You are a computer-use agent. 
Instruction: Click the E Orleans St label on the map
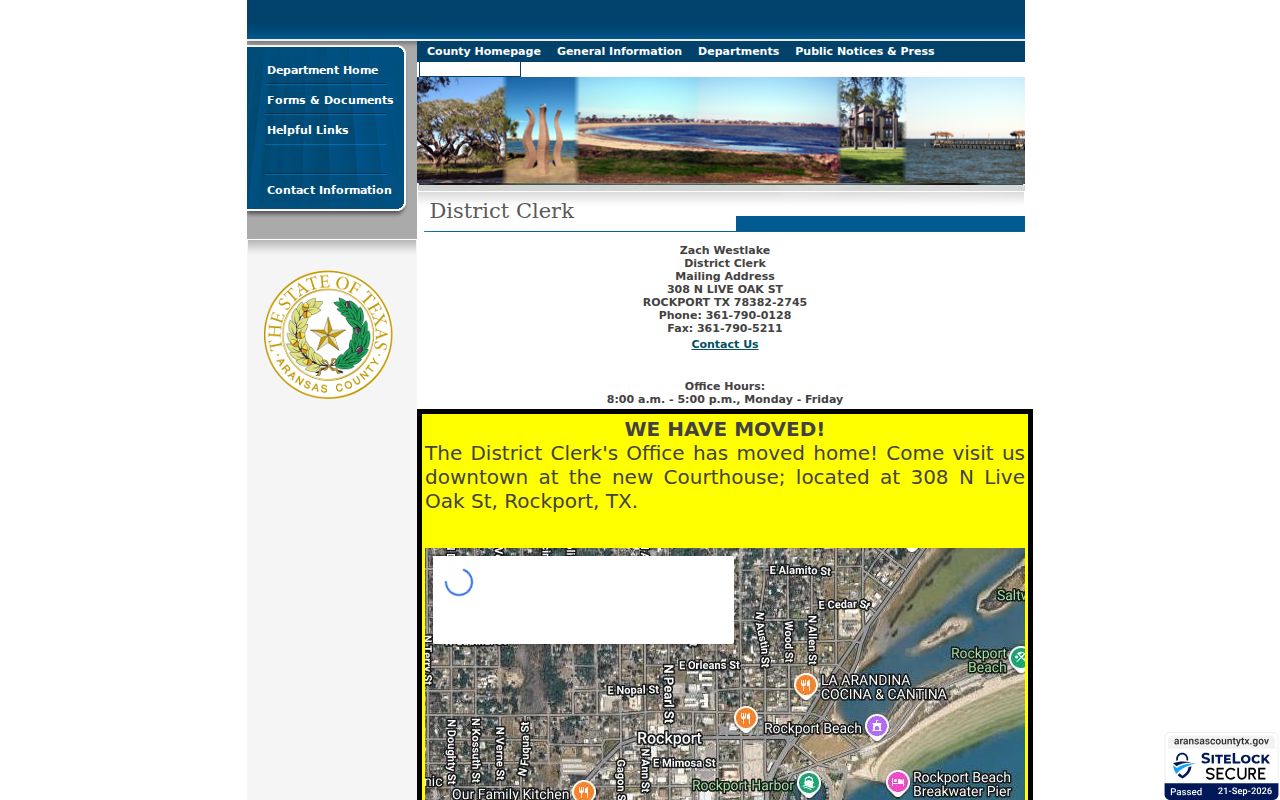[x=709, y=665]
